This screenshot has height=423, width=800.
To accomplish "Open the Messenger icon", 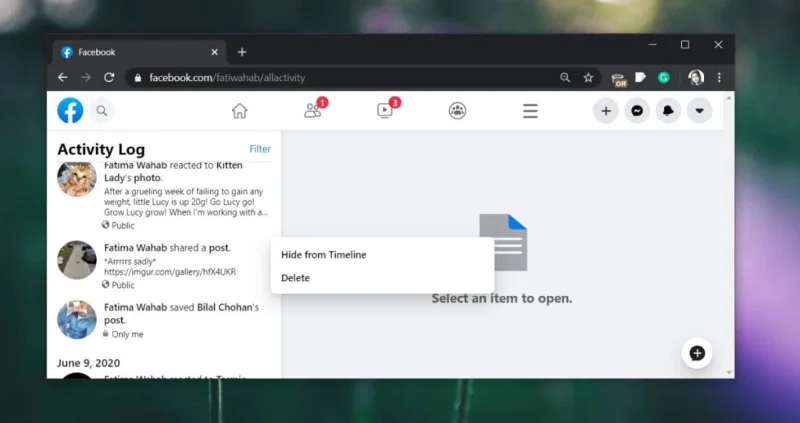I will (637, 111).
